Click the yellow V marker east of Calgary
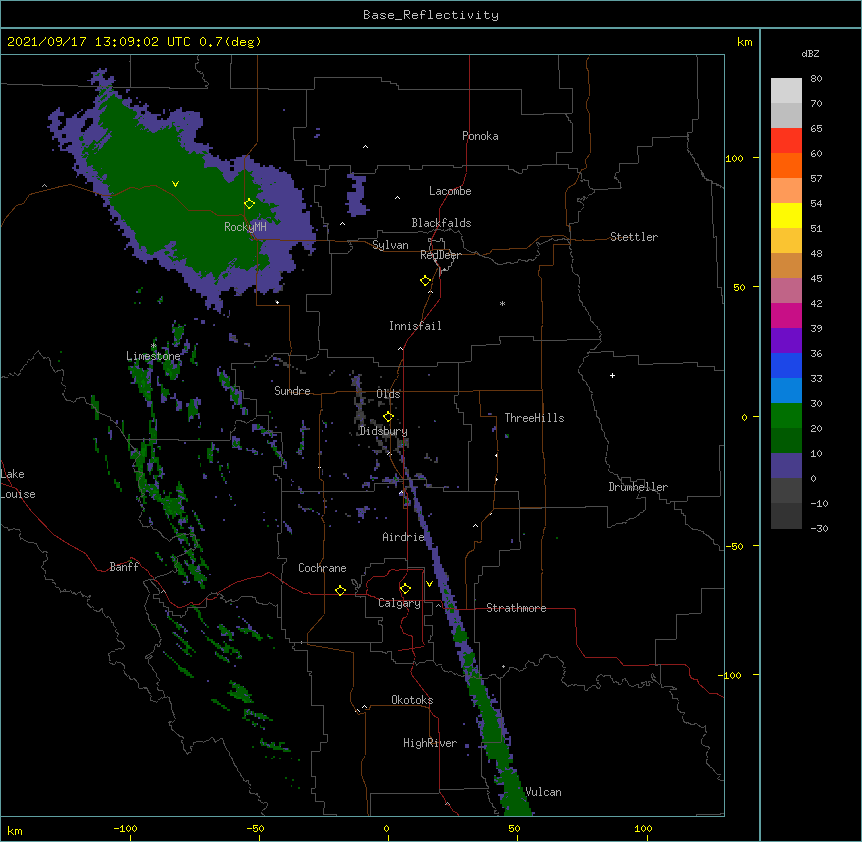The width and height of the screenshot is (862, 842). tap(429, 583)
